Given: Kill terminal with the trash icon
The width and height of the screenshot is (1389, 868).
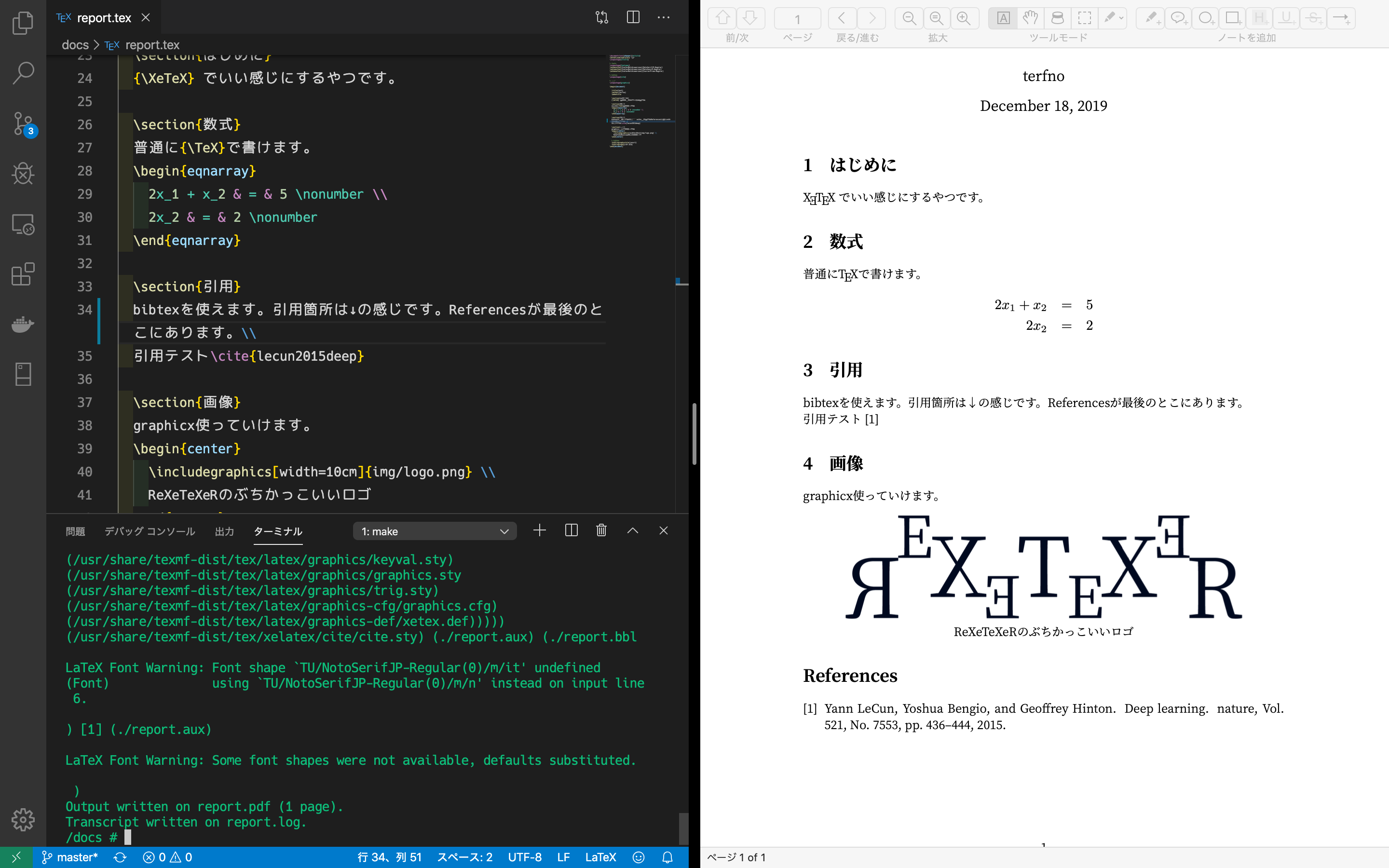Looking at the screenshot, I should tap(601, 530).
